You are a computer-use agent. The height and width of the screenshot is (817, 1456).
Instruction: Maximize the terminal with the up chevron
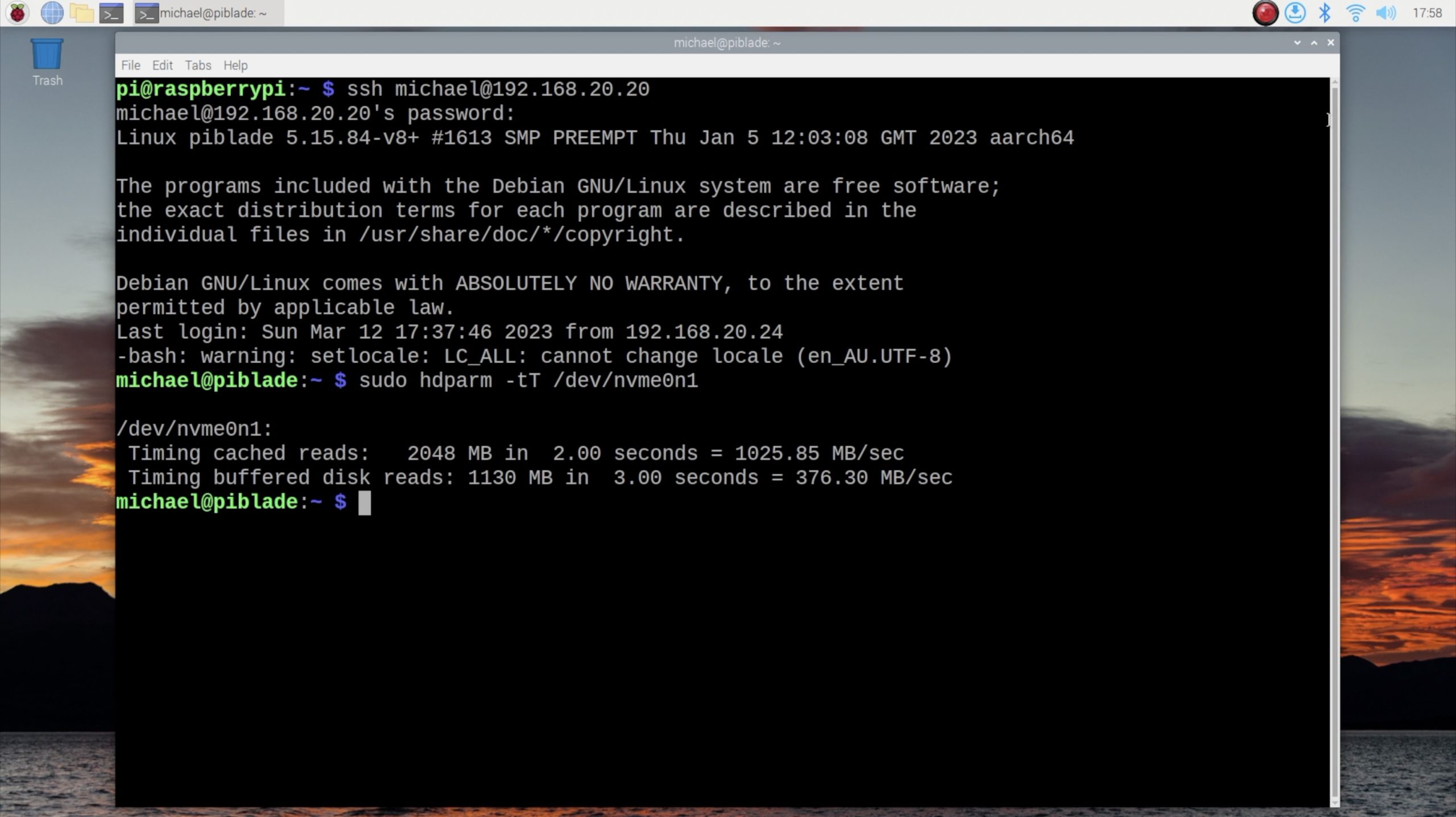pos(1314,43)
